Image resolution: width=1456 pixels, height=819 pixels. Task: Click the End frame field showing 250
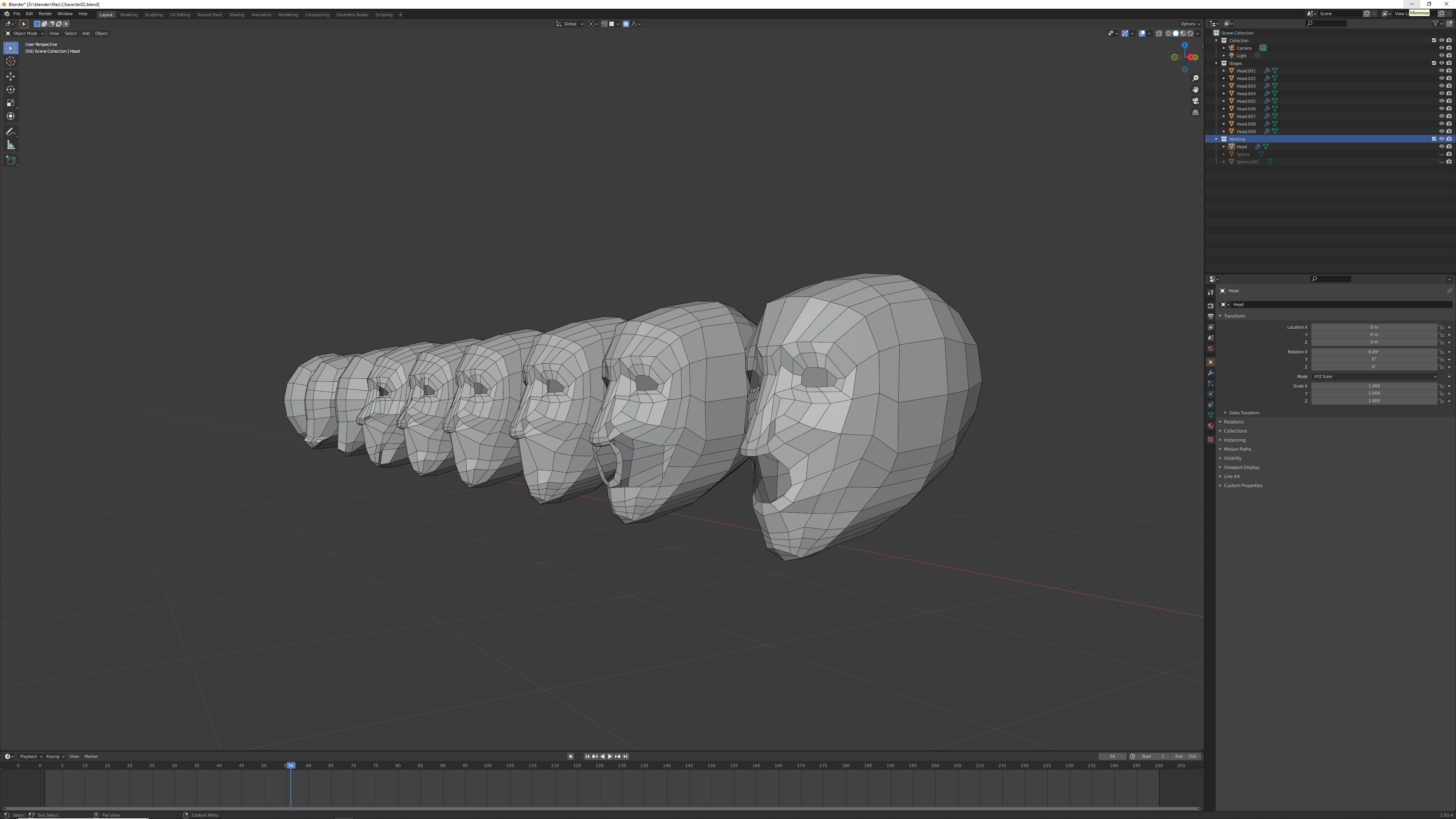1185,756
